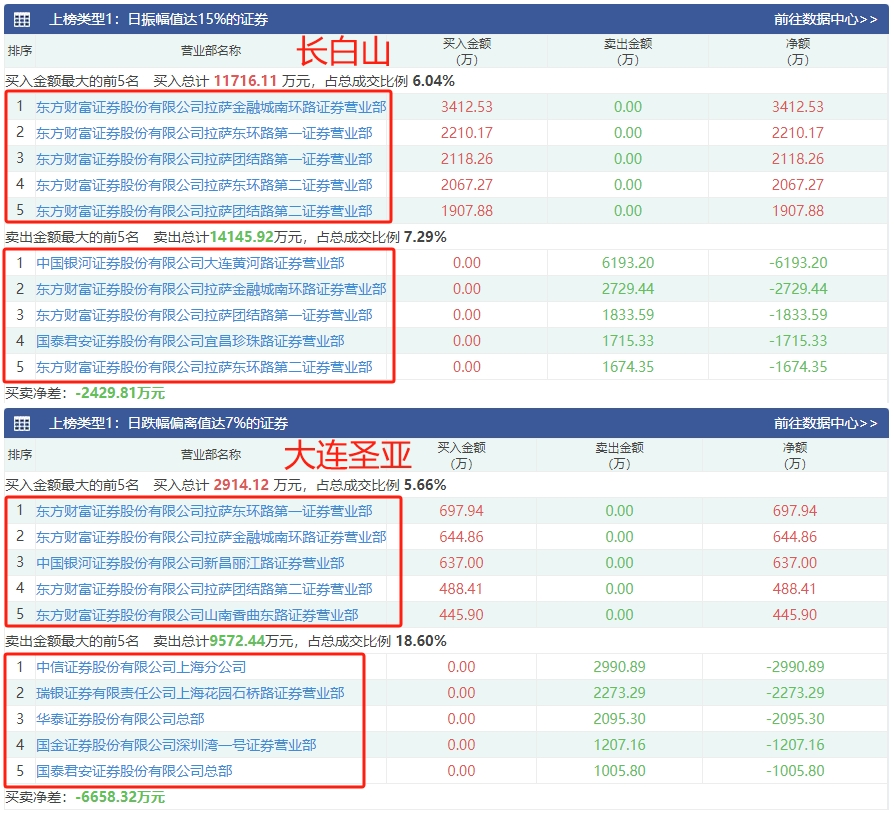
Task: Open the 拉萨东环路第一 branch link with 697.94 bought
Action: pyautogui.click(x=204, y=511)
